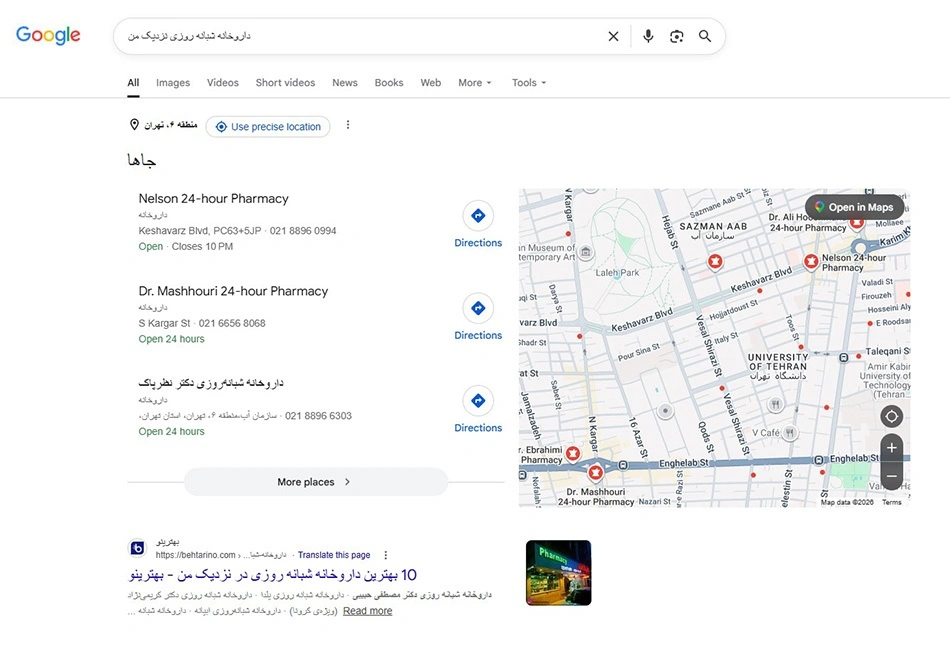Image resolution: width=950 pixels, height=650 pixels.
Task: Open Nelson 24-hour Pharmacy listing
Action: click(213, 199)
